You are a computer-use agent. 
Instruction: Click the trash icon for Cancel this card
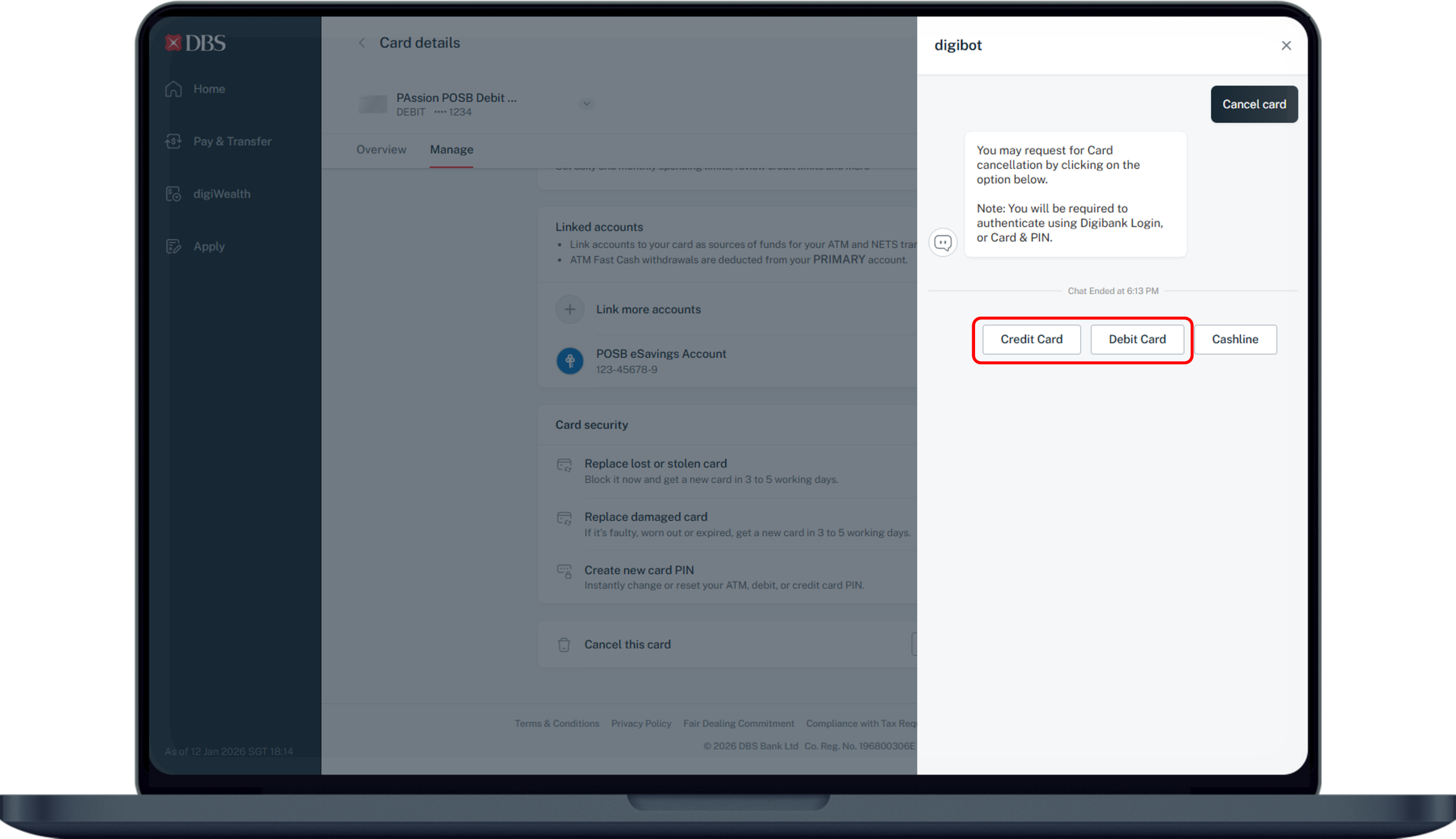tap(563, 644)
